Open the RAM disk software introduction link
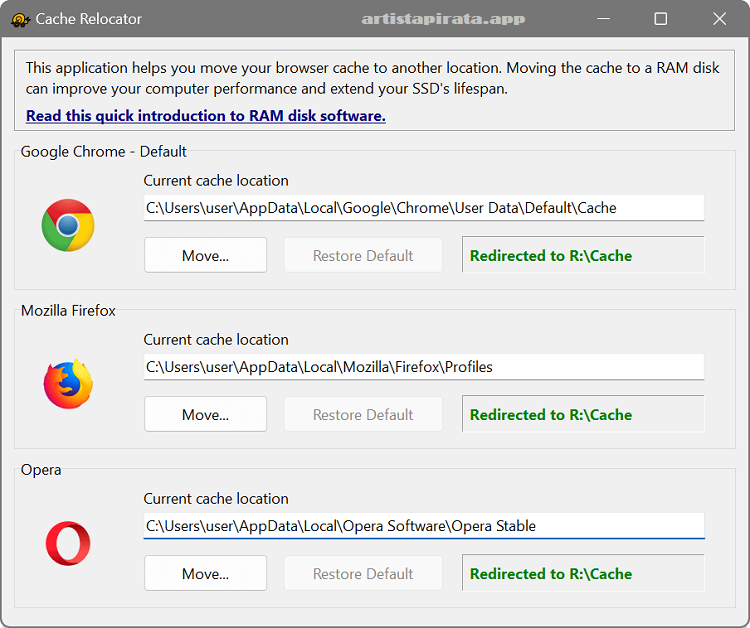 (206, 116)
